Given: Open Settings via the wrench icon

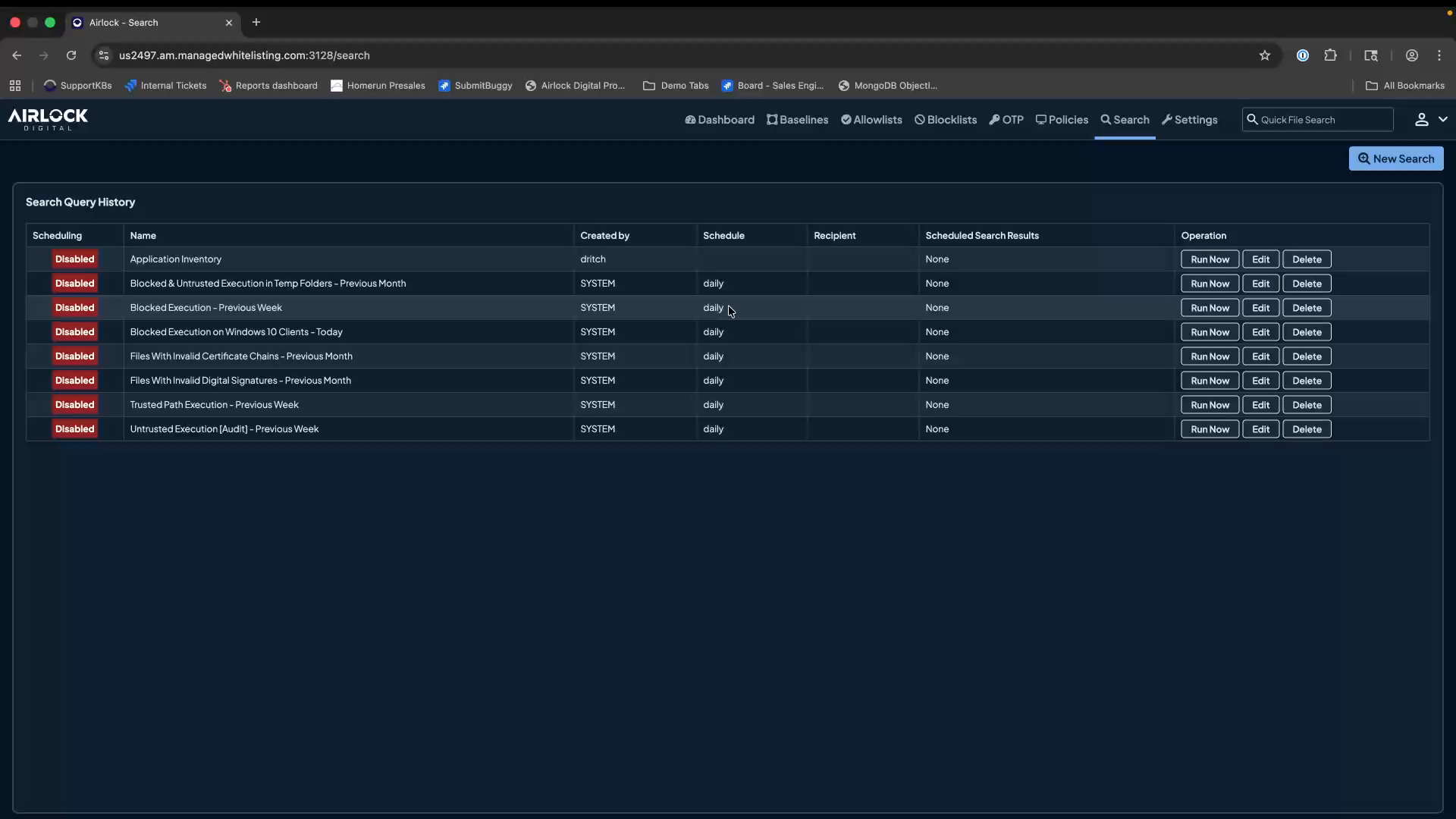Looking at the screenshot, I should coord(1189,120).
